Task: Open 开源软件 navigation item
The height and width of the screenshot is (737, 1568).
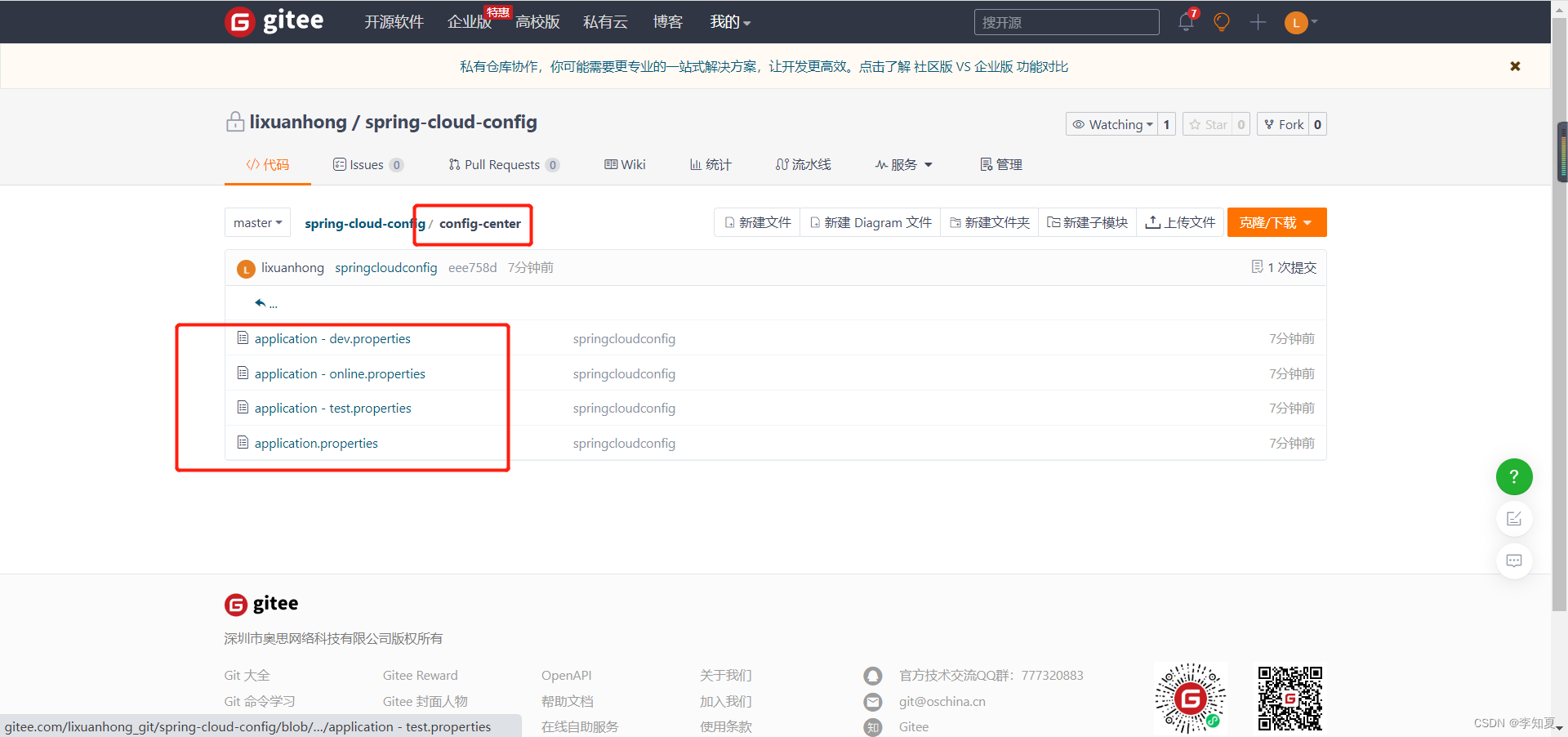Action: 394,22
